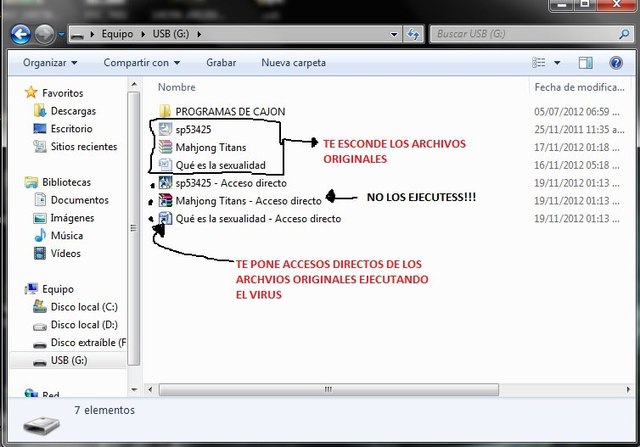This screenshot has width=640, height=447.
Task: Open recent locations dropdown beside navigation arrows
Action: [x=61, y=35]
